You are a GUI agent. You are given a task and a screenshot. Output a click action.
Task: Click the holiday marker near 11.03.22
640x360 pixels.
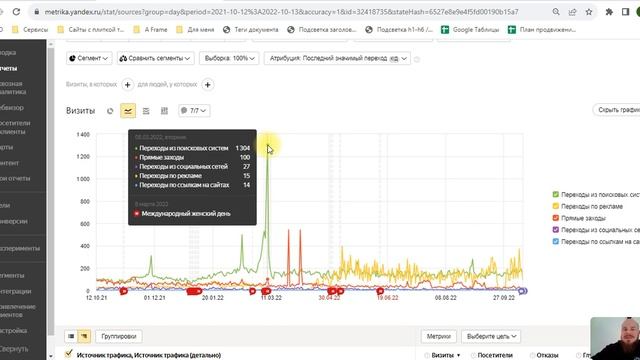266,291
